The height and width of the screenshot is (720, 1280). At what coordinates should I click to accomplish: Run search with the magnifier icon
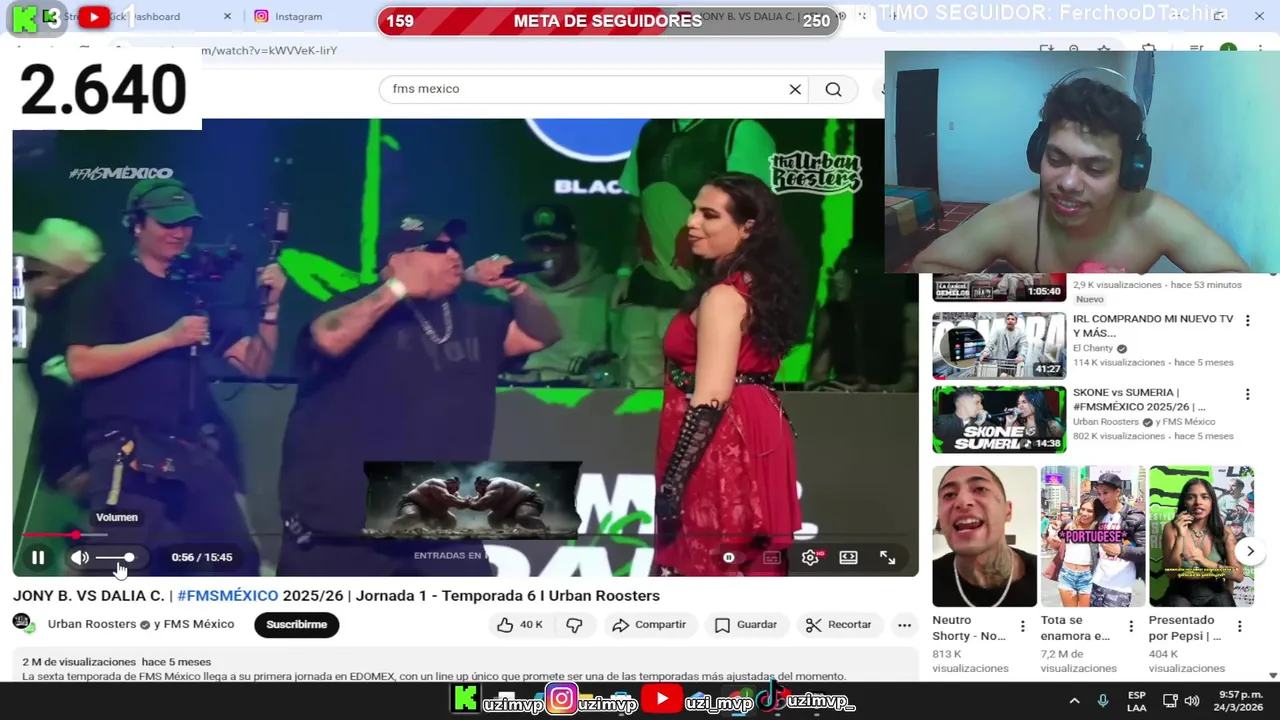point(833,89)
